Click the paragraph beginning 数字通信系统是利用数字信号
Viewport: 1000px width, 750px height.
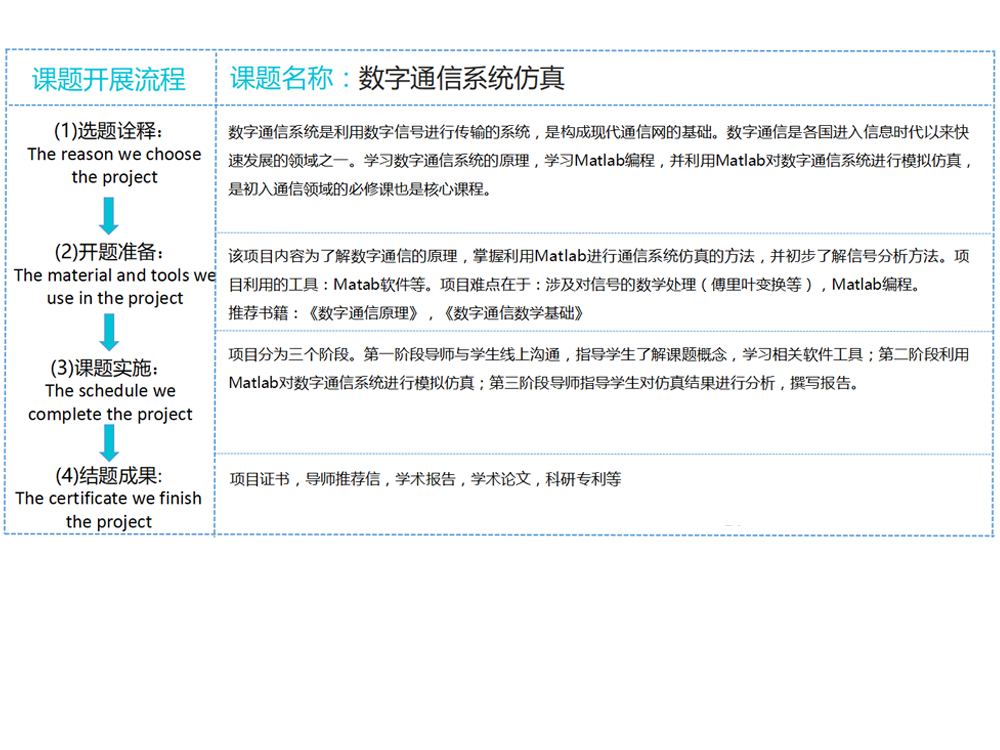599,160
